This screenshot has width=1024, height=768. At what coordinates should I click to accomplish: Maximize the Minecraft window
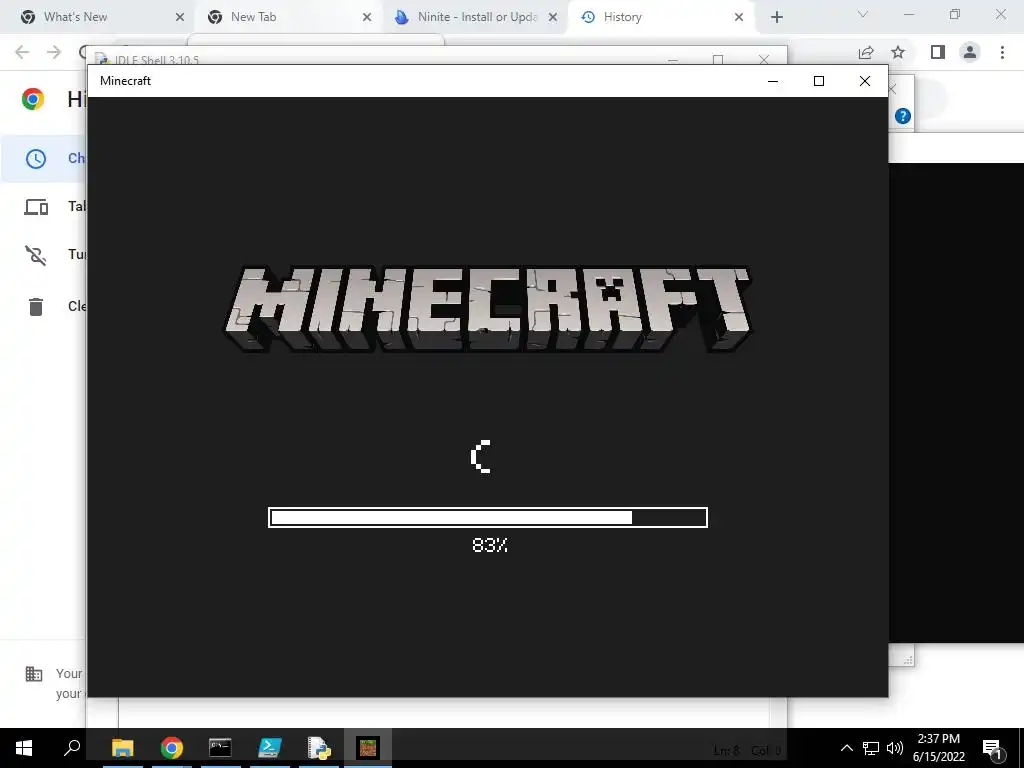pyautogui.click(x=819, y=81)
